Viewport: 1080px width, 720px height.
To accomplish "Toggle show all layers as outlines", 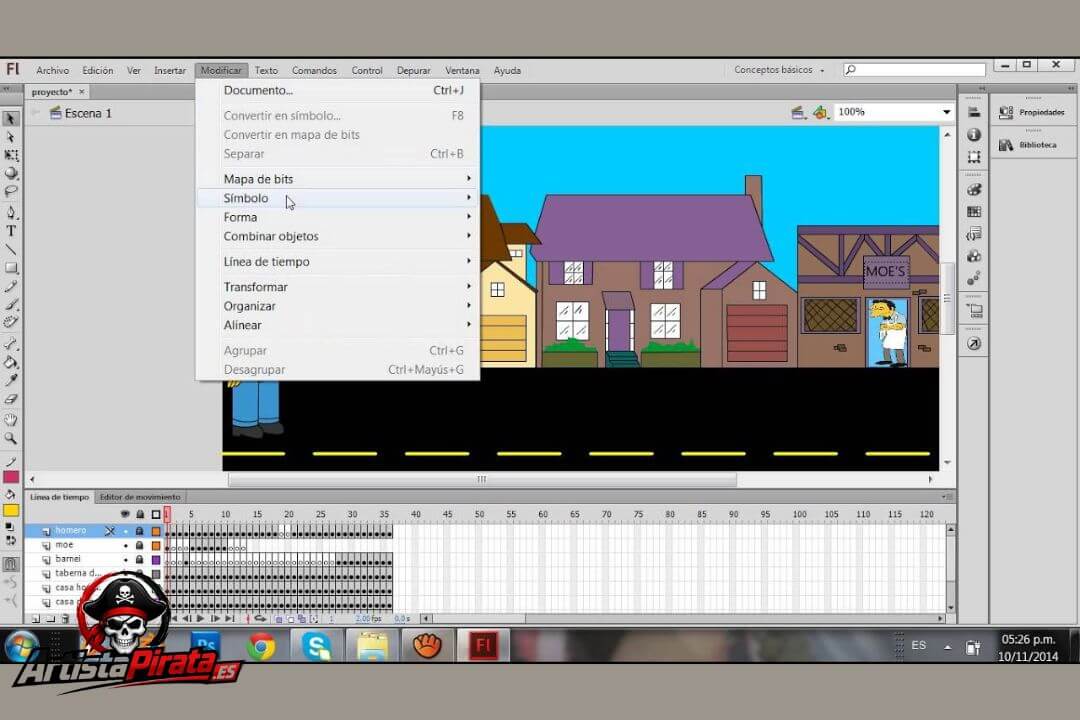I will tap(156, 514).
